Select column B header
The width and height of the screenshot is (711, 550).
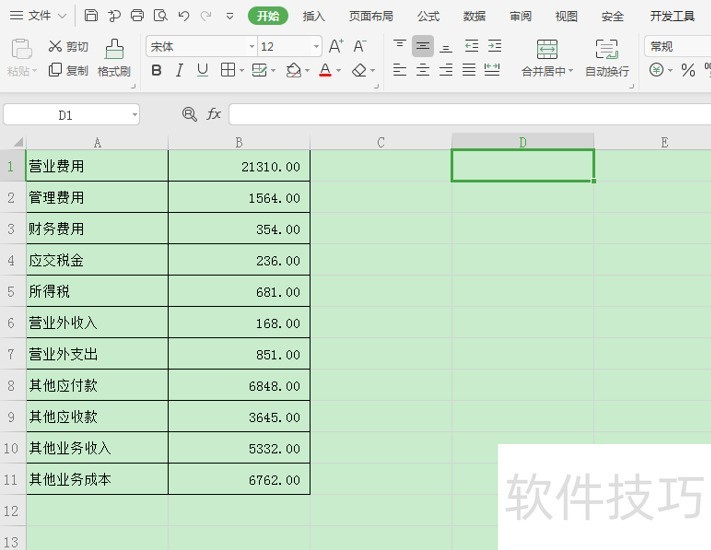pyautogui.click(x=239, y=142)
